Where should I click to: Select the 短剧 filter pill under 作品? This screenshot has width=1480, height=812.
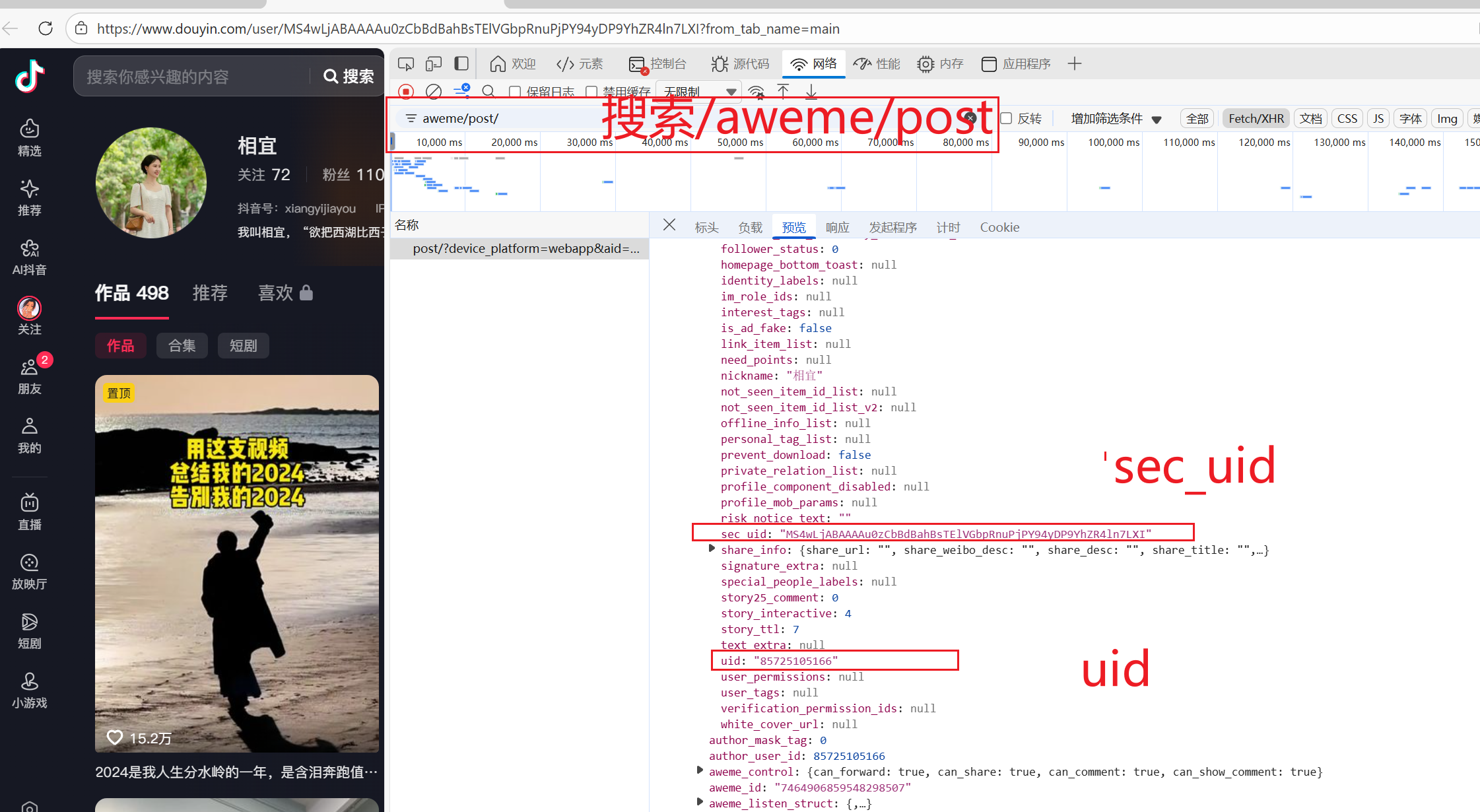(x=244, y=345)
